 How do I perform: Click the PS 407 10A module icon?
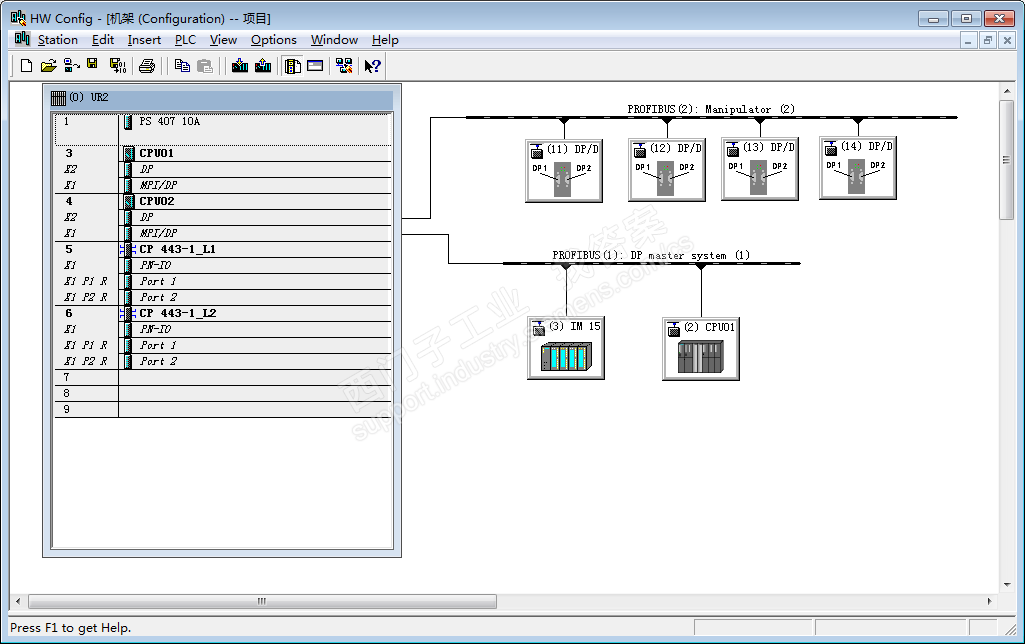[128, 122]
